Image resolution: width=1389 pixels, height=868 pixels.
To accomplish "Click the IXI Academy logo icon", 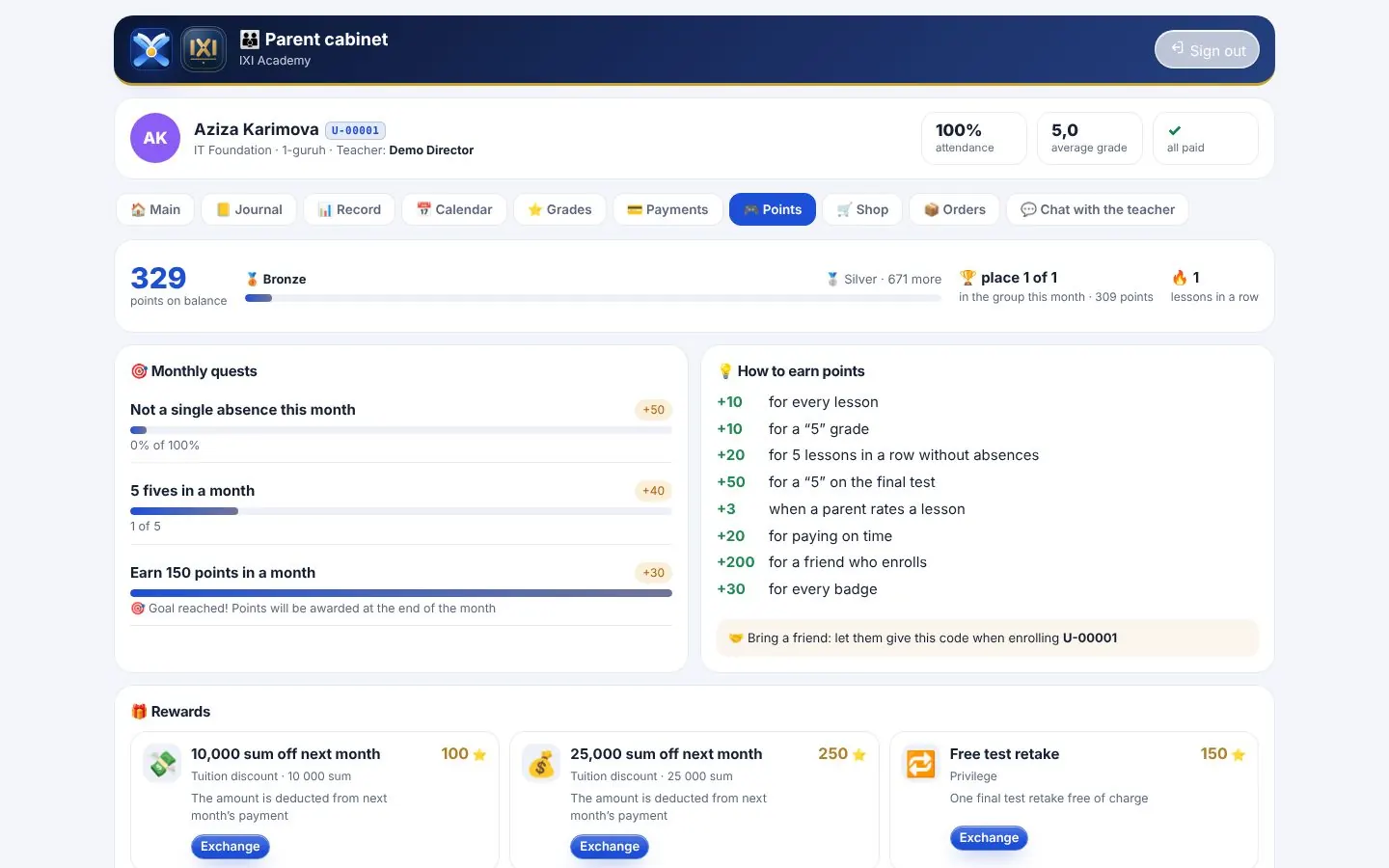I will tap(204, 49).
